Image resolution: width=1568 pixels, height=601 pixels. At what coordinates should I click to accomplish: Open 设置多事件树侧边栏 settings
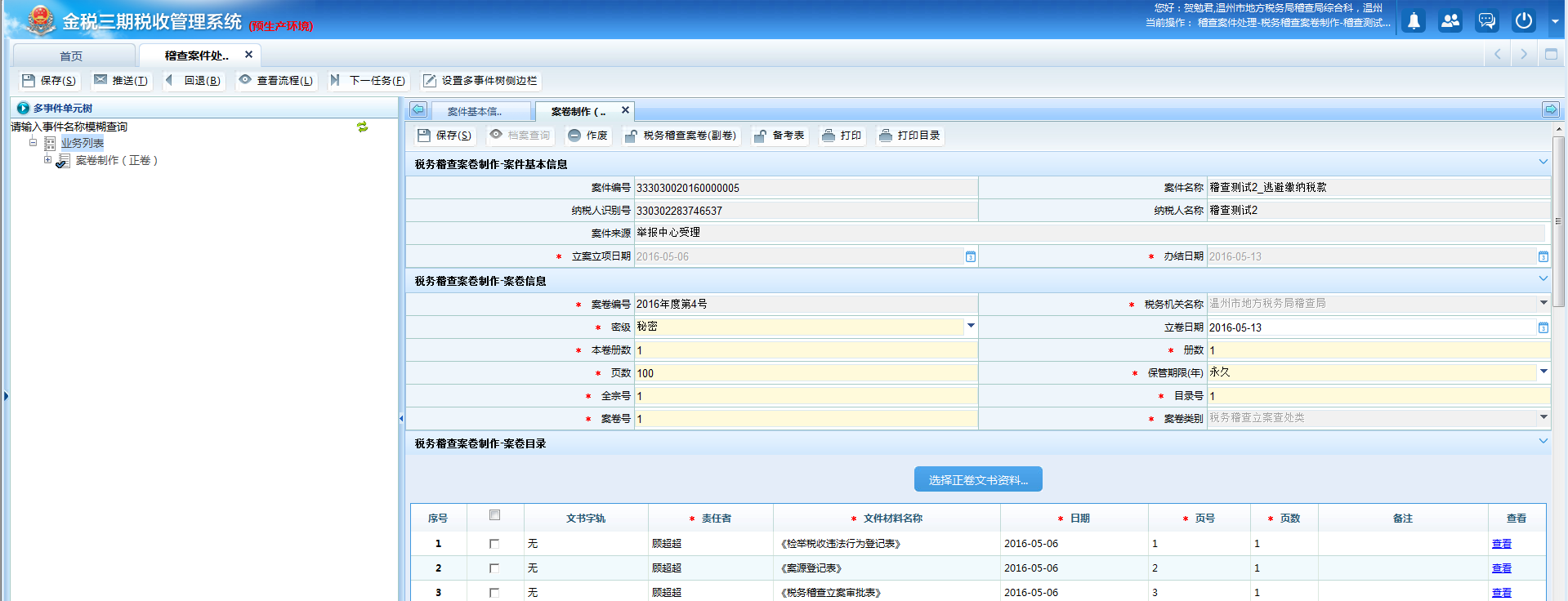[x=480, y=81]
